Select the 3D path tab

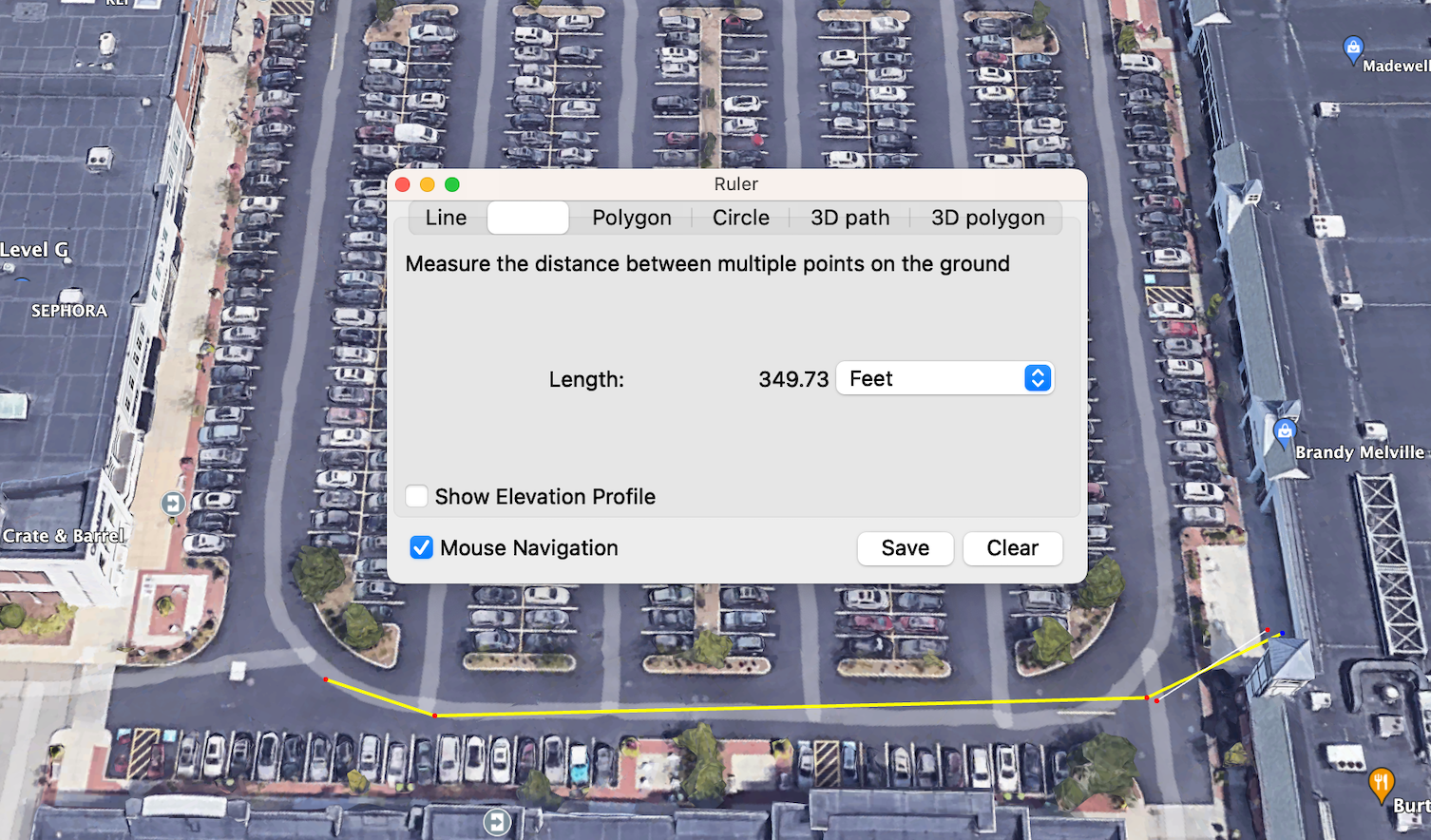849,218
